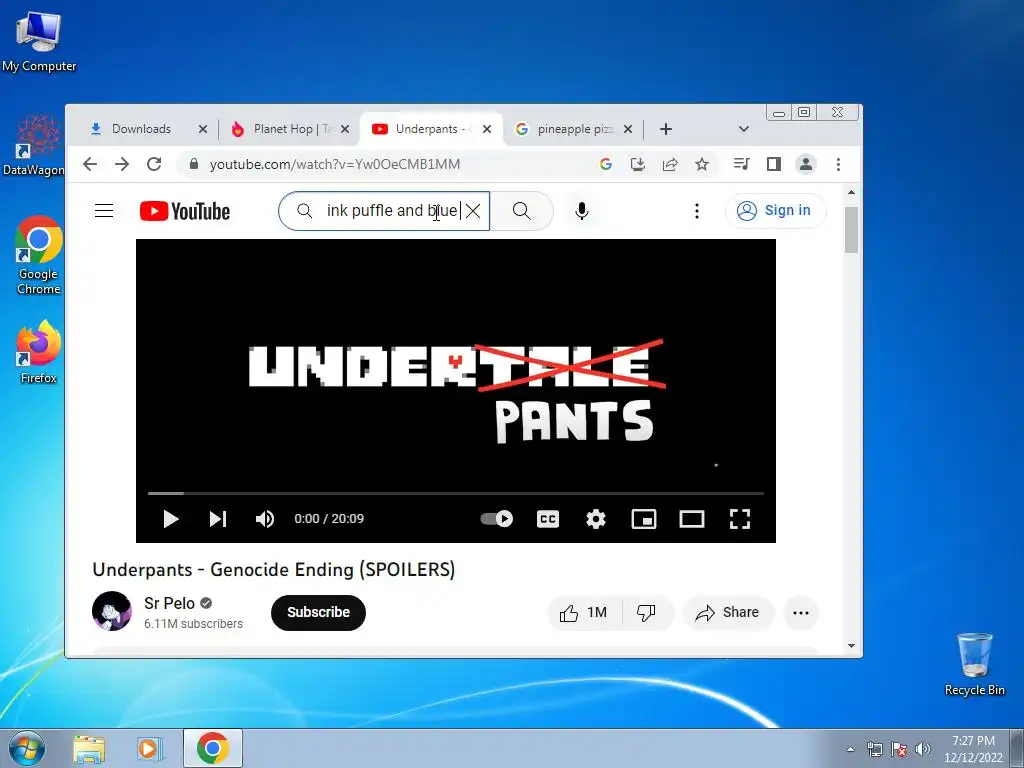Screen dimensions: 1024x768
Task: Go back in Chrome
Action: (x=90, y=164)
